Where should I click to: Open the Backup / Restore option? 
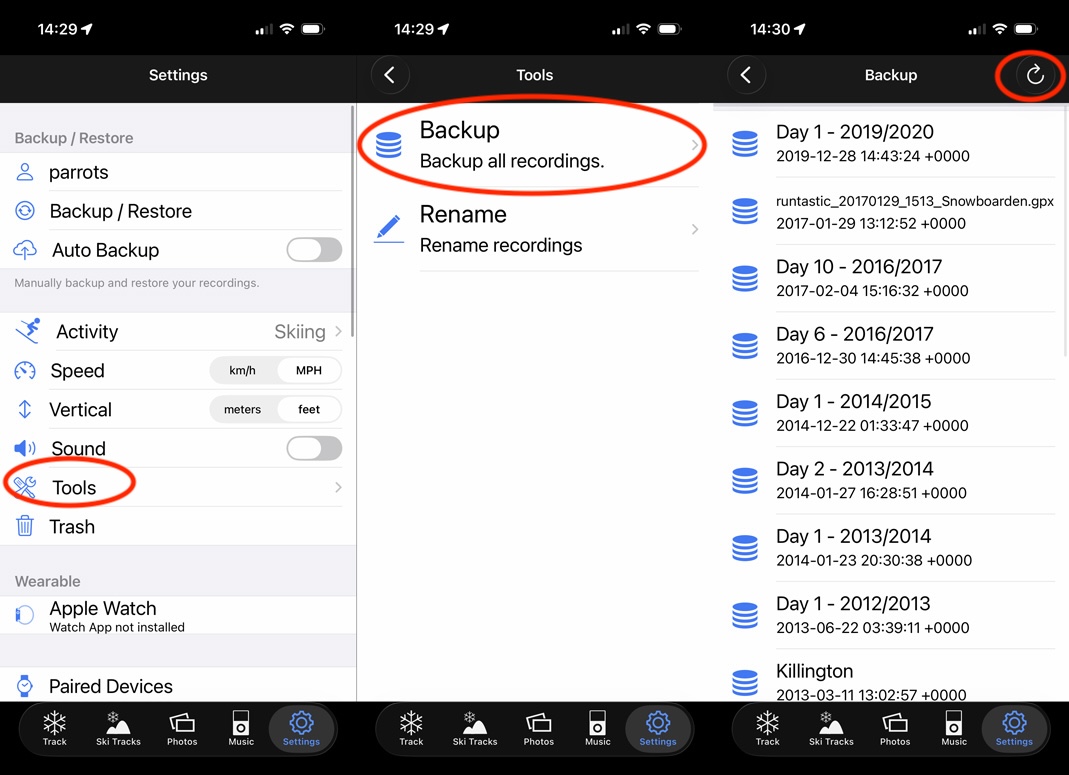[x=120, y=211]
